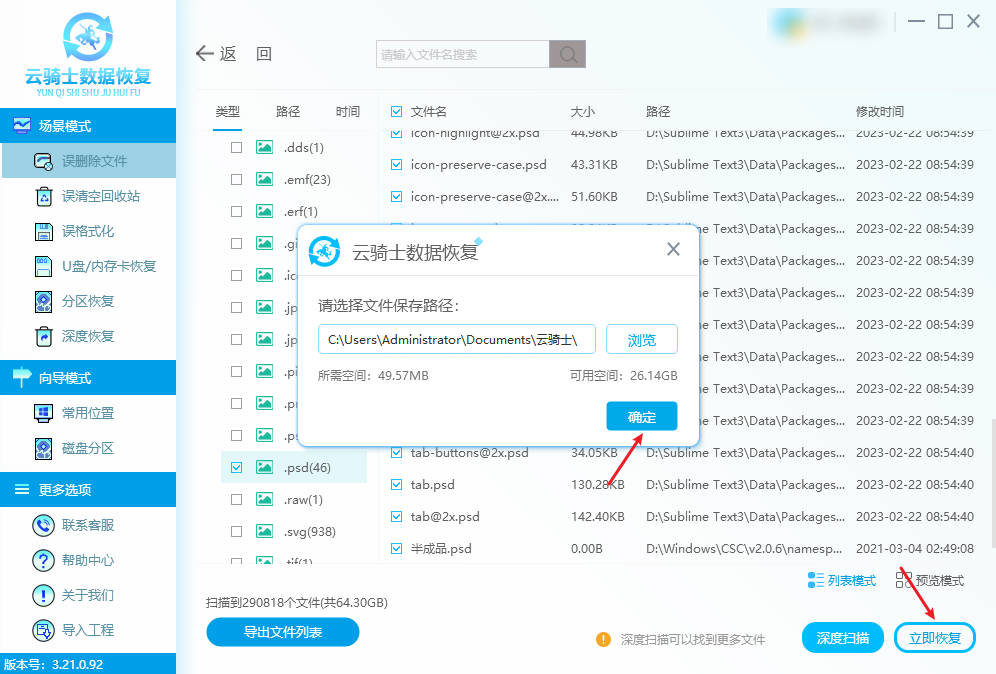Click 云骑士数据恢复 logo in sidebar
This screenshot has height=674, width=996.
pyautogui.click(x=88, y=55)
